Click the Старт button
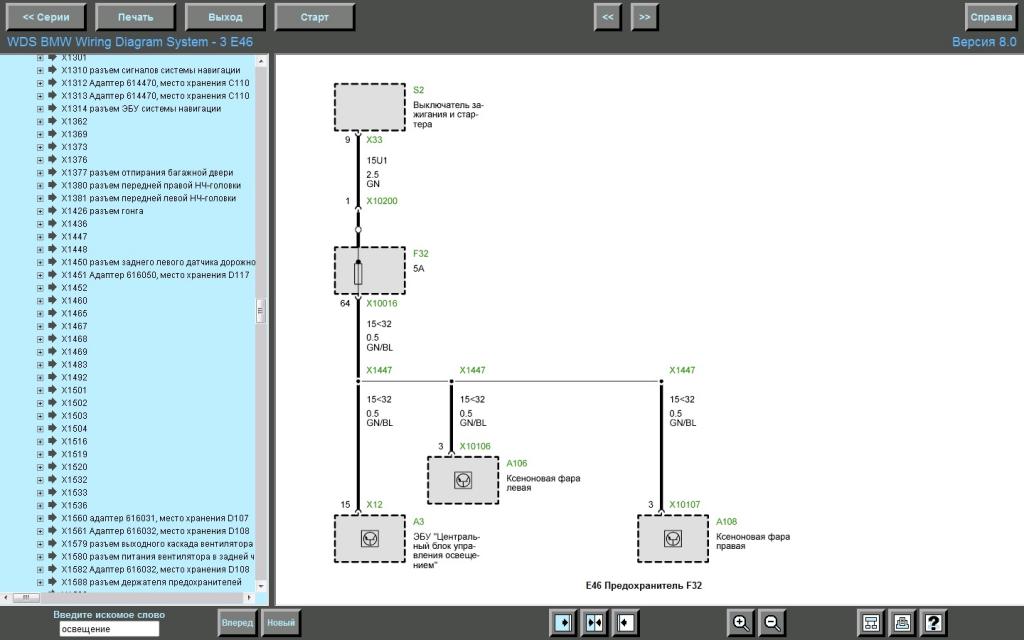The width and height of the screenshot is (1024, 640). pyautogui.click(x=315, y=17)
